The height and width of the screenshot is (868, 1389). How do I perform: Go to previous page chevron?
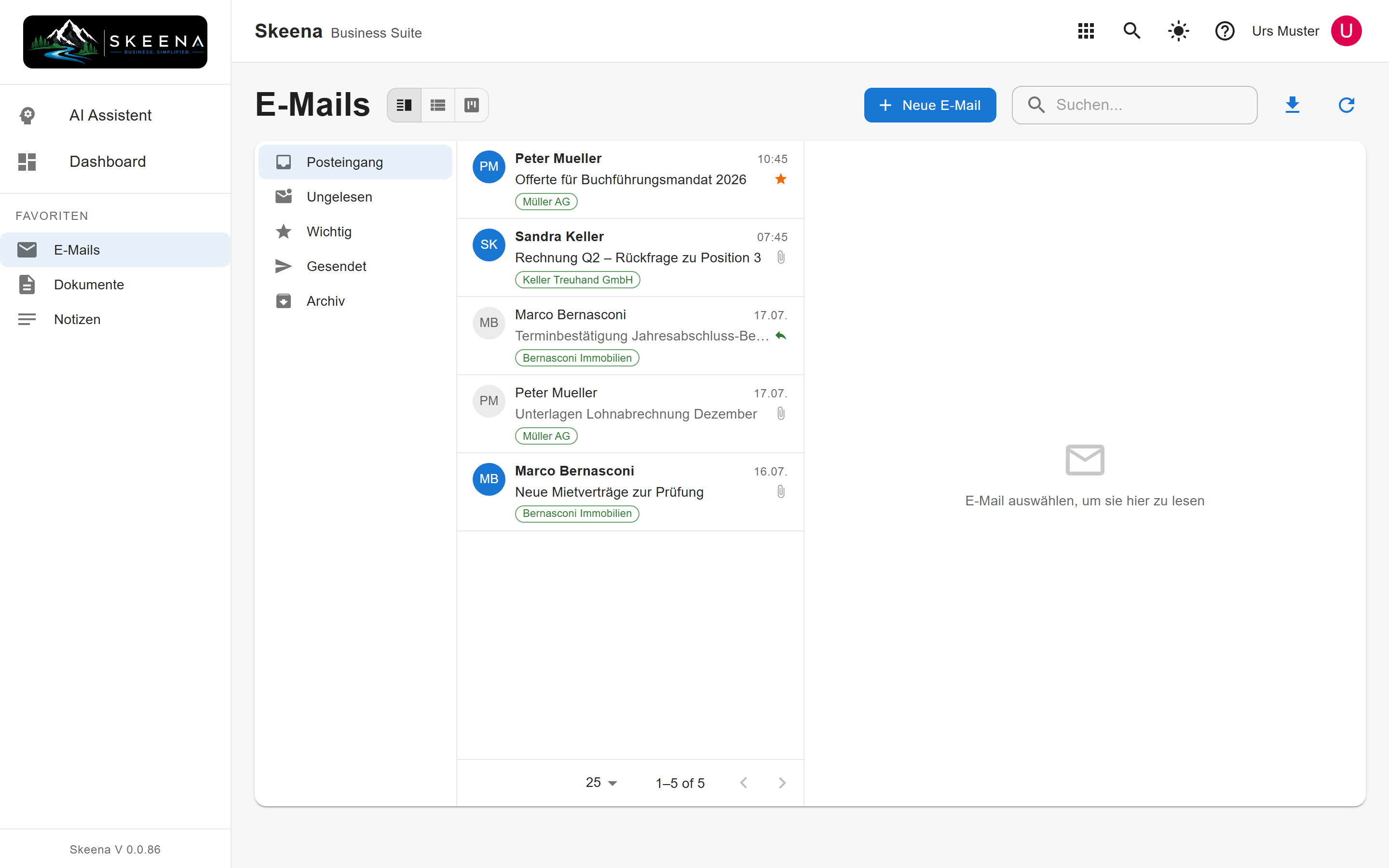(x=743, y=783)
